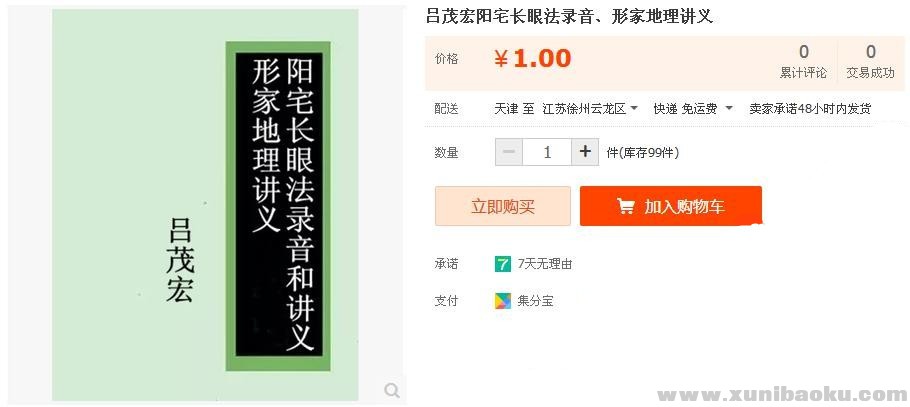Click the 立即购买 buy now button
The image size is (910, 407).
tap(503, 206)
